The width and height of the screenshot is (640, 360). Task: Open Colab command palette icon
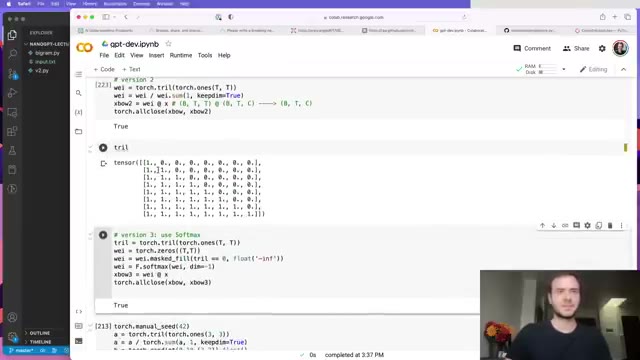click(x=79, y=326)
